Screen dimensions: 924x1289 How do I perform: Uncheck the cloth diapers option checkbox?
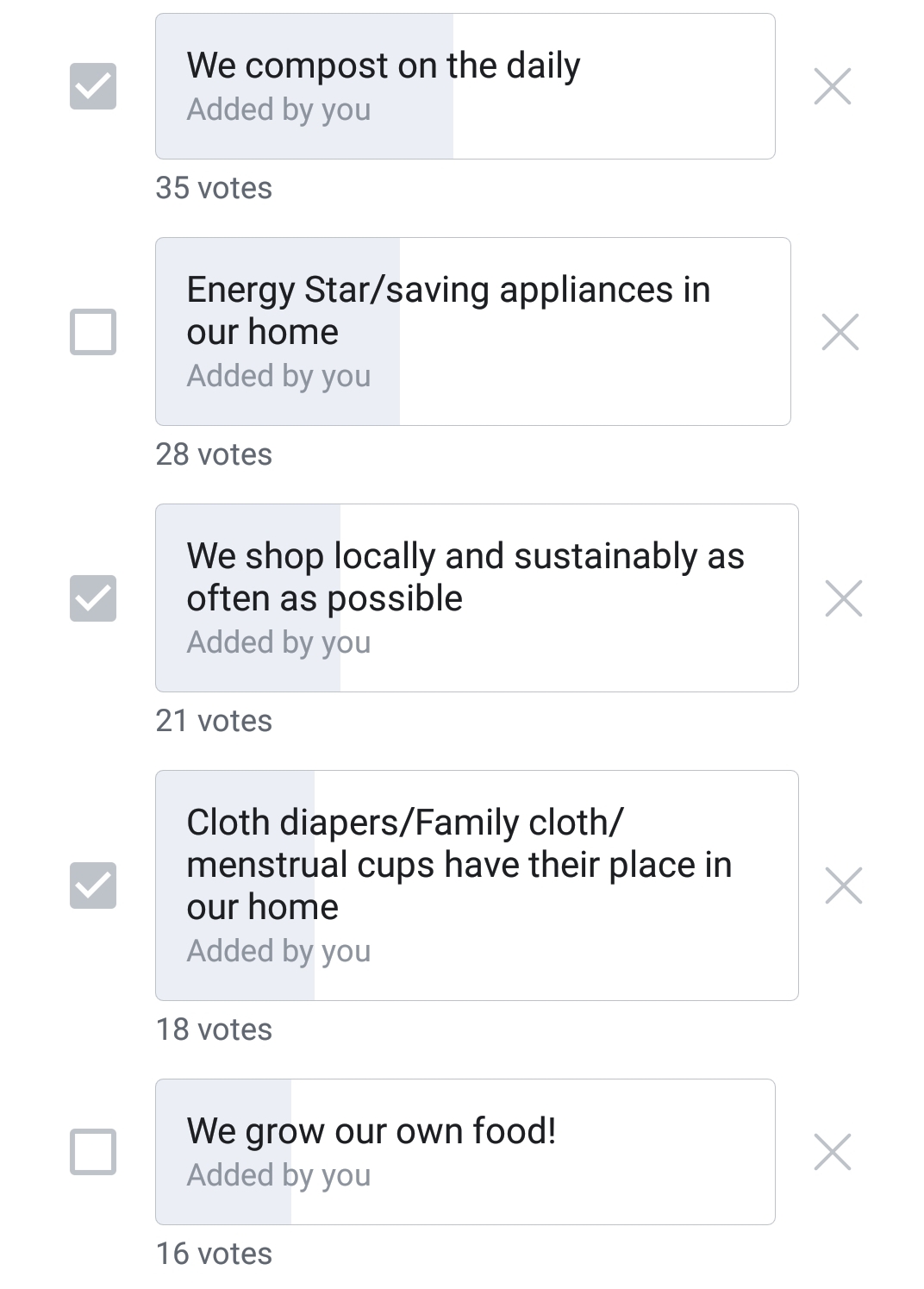click(x=93, y=885)
